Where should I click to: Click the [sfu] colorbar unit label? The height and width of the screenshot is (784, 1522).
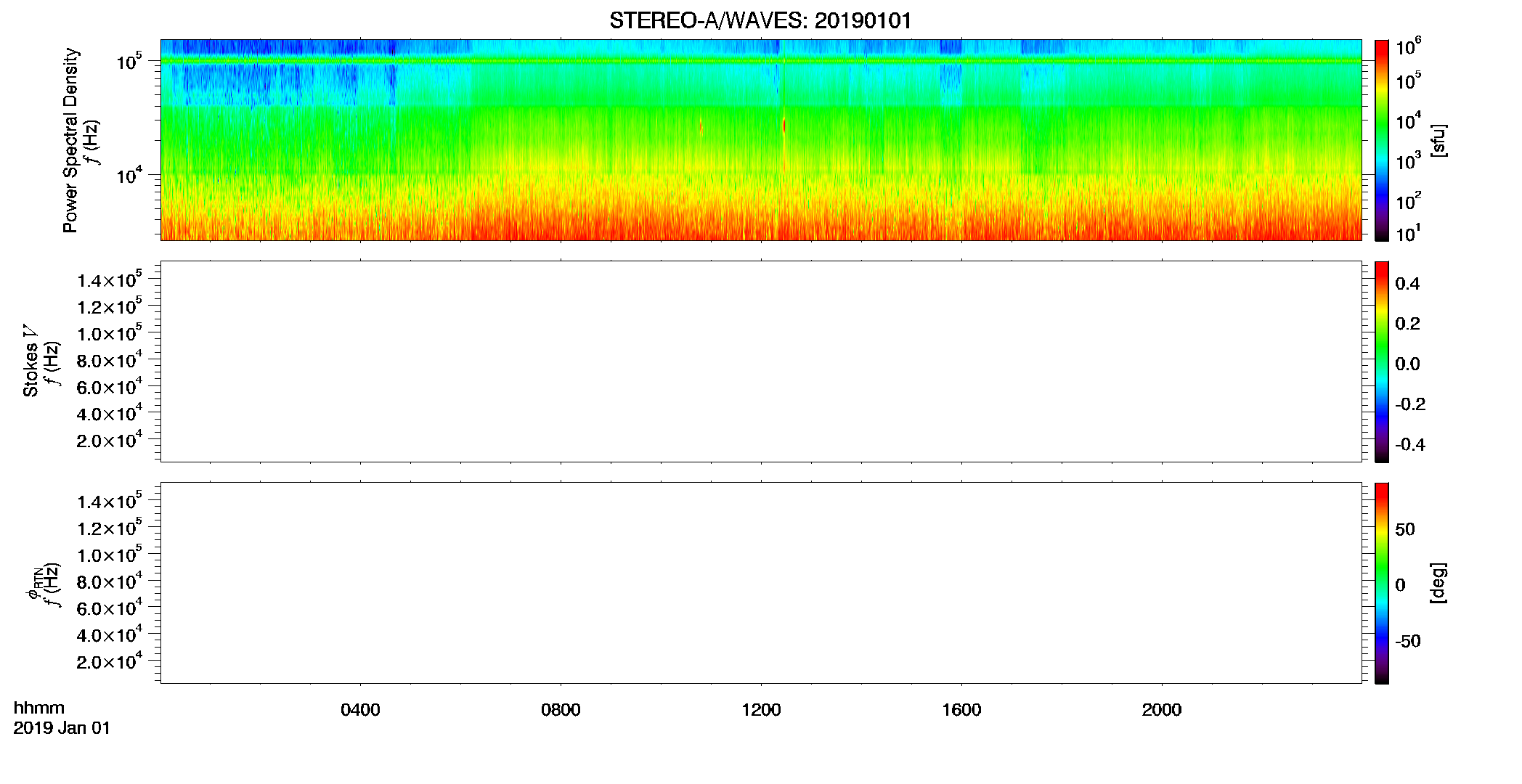coord(1438,141)
